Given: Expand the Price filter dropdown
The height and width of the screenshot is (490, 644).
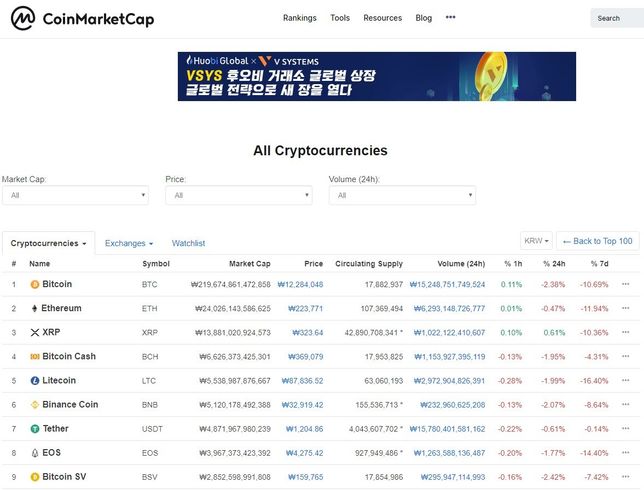Looking at the screenshot, I should [238, 195].
